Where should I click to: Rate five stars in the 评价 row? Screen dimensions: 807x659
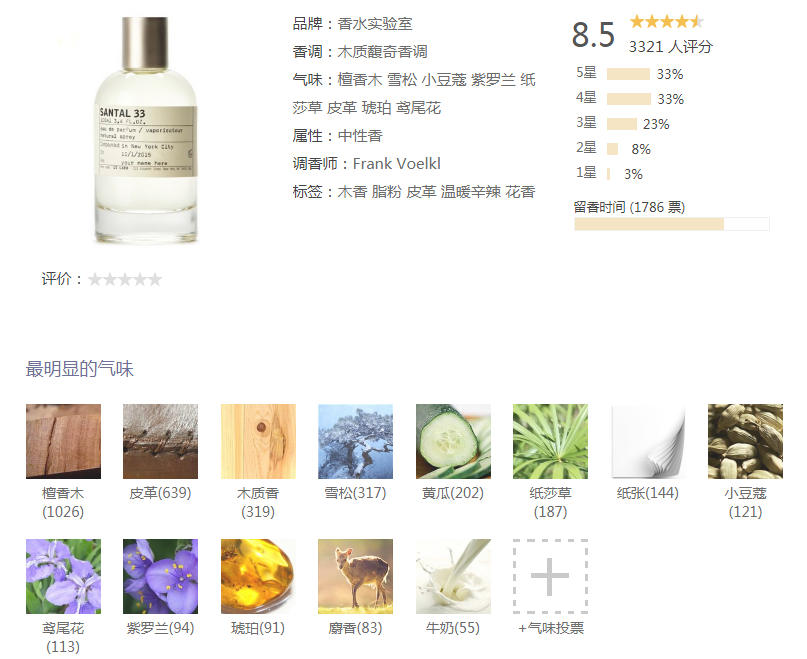point(155,280)
